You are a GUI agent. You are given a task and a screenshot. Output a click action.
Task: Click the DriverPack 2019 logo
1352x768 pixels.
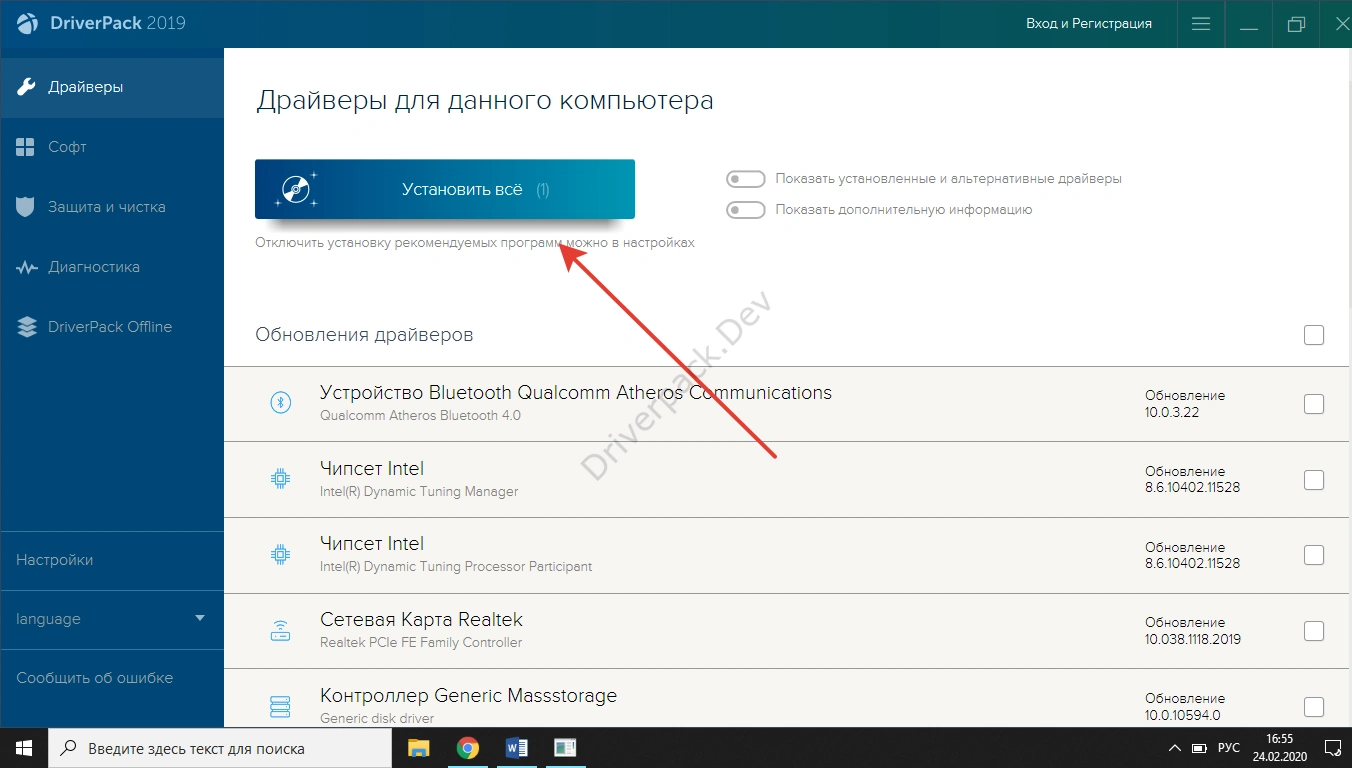pyautogui.click(x=101, y=23)
